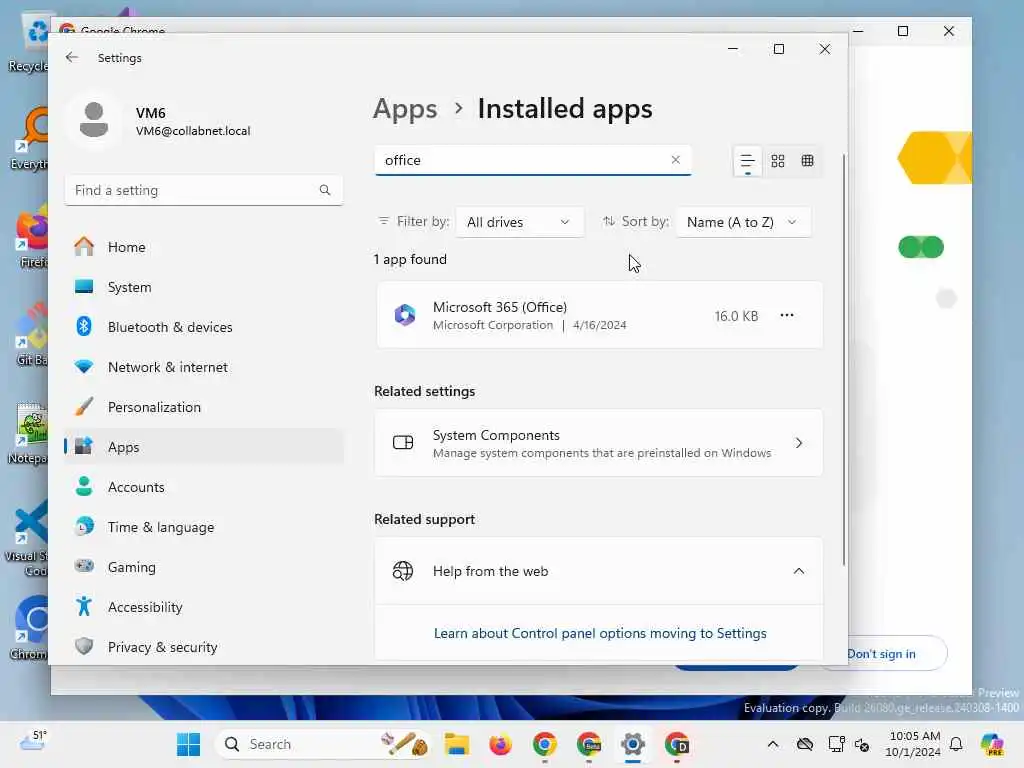
Task: Open Personalization settings
Action: pos(204,407)
